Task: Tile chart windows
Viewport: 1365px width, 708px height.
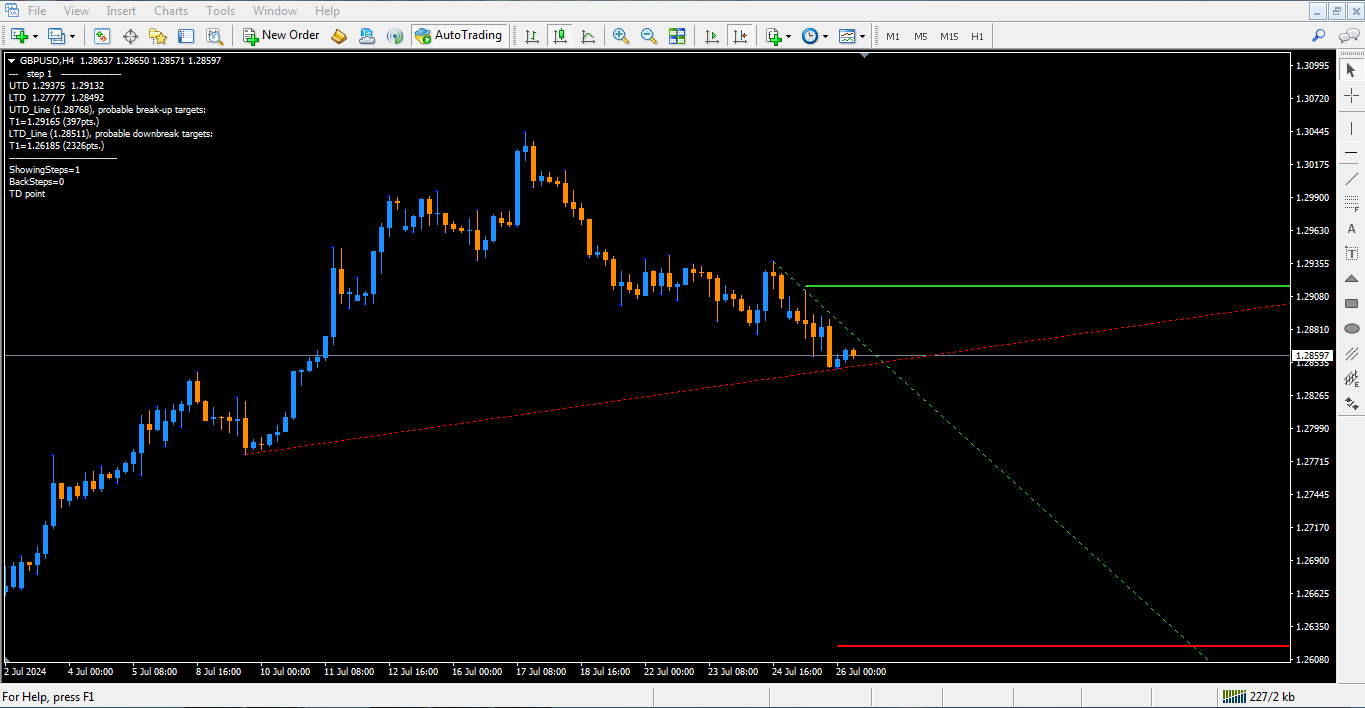Action: click(x=677, y=36)
